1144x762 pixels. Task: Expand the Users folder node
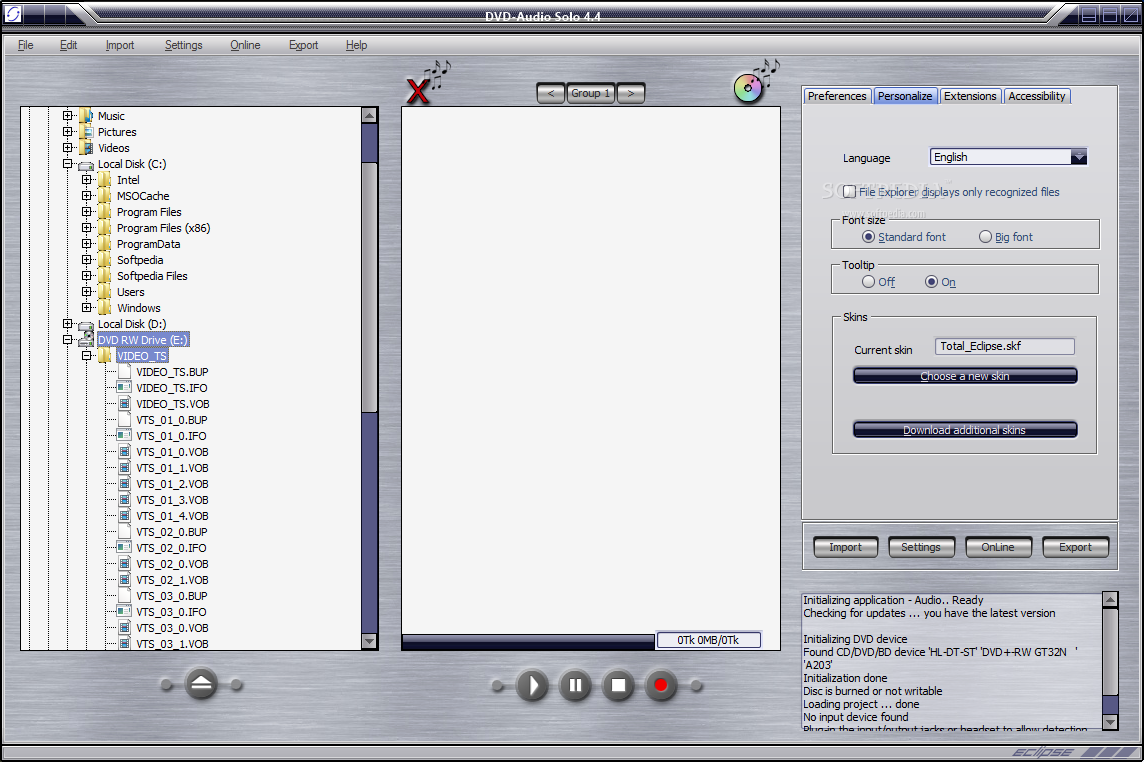point(86,292)
